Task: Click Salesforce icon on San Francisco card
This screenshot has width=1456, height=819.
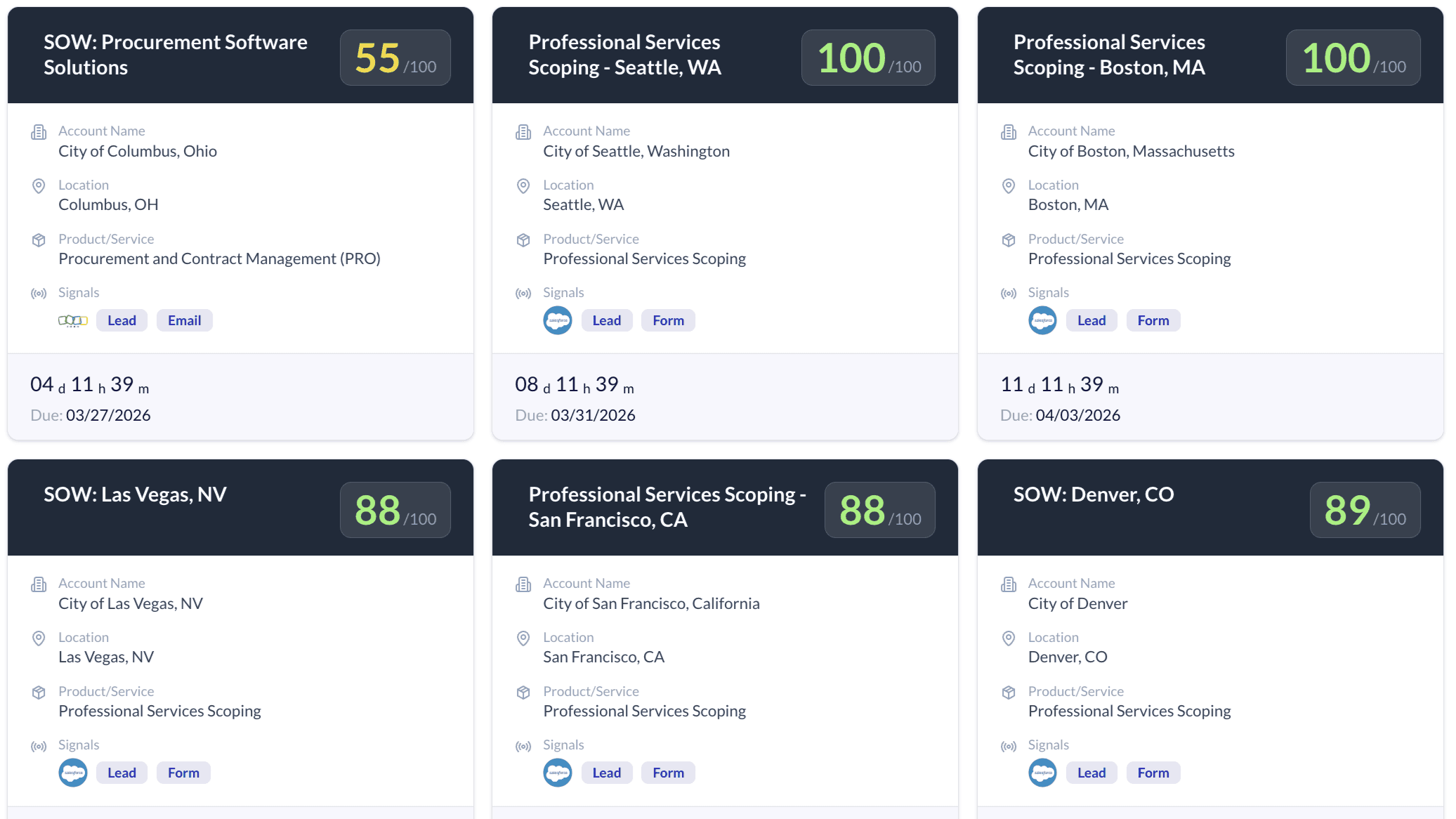Action: pos(558,773)
